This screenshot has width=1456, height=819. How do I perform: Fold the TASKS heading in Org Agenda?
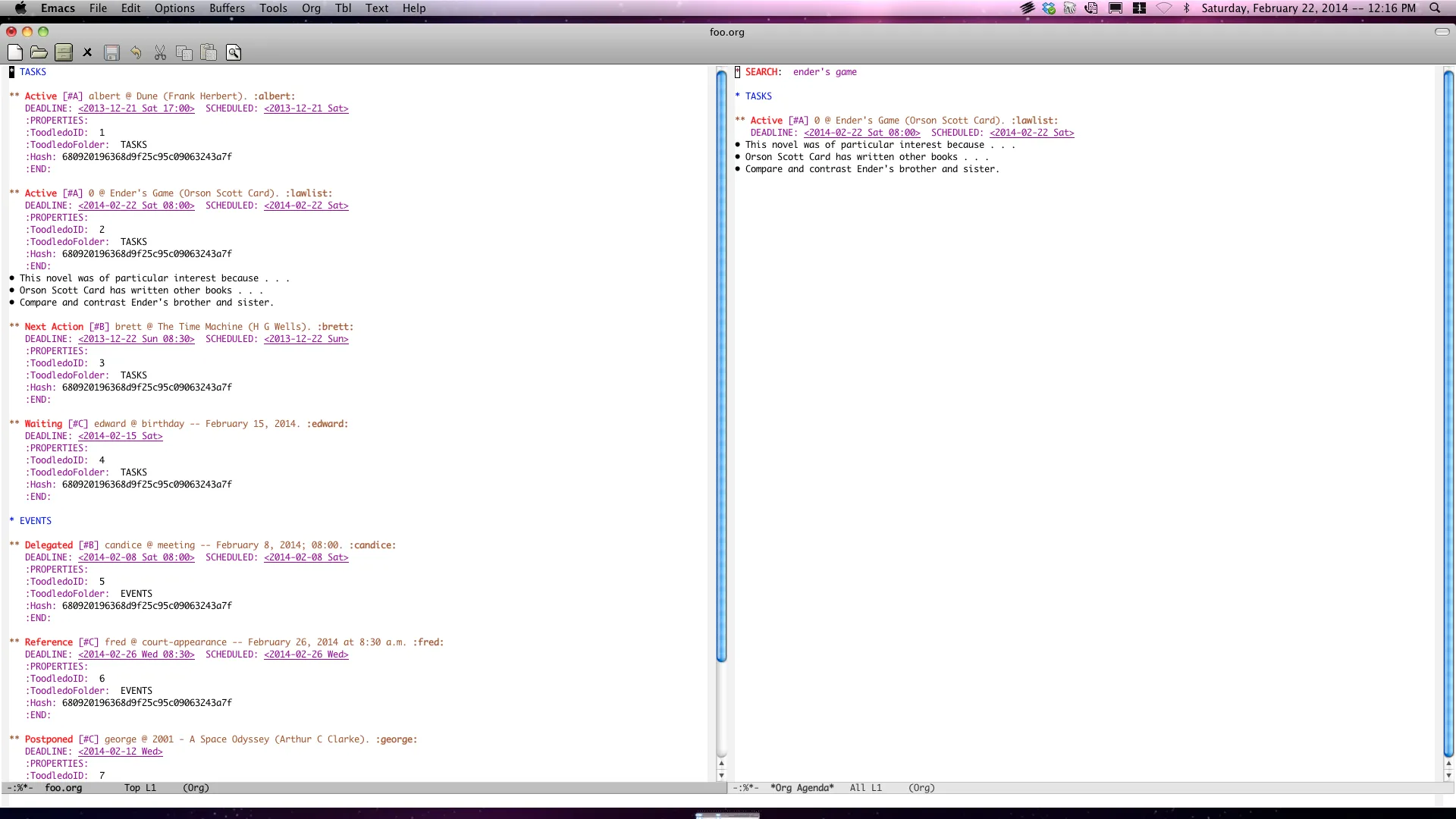(758, 96)
